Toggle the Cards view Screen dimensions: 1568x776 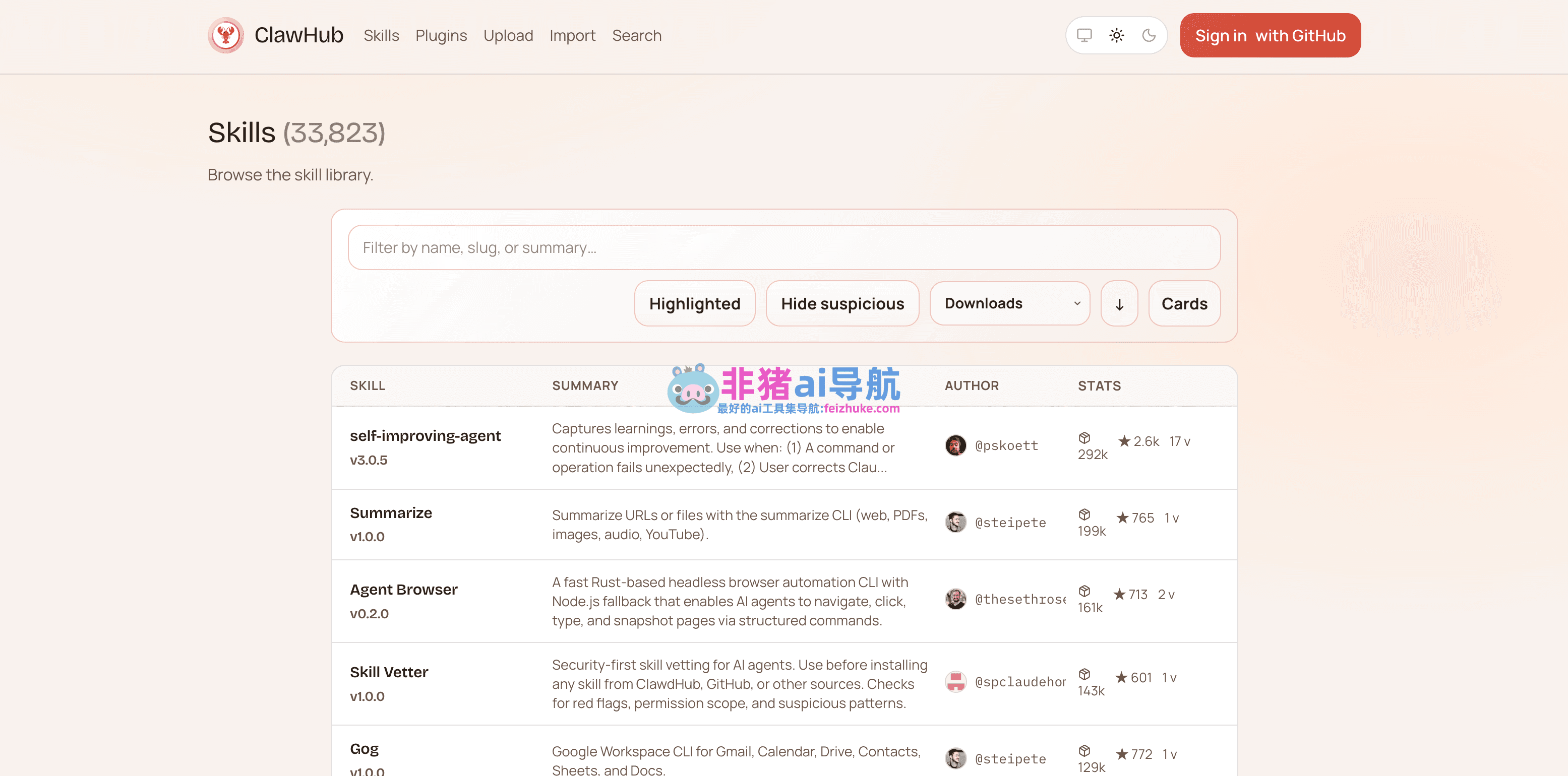click(1184, 303)
